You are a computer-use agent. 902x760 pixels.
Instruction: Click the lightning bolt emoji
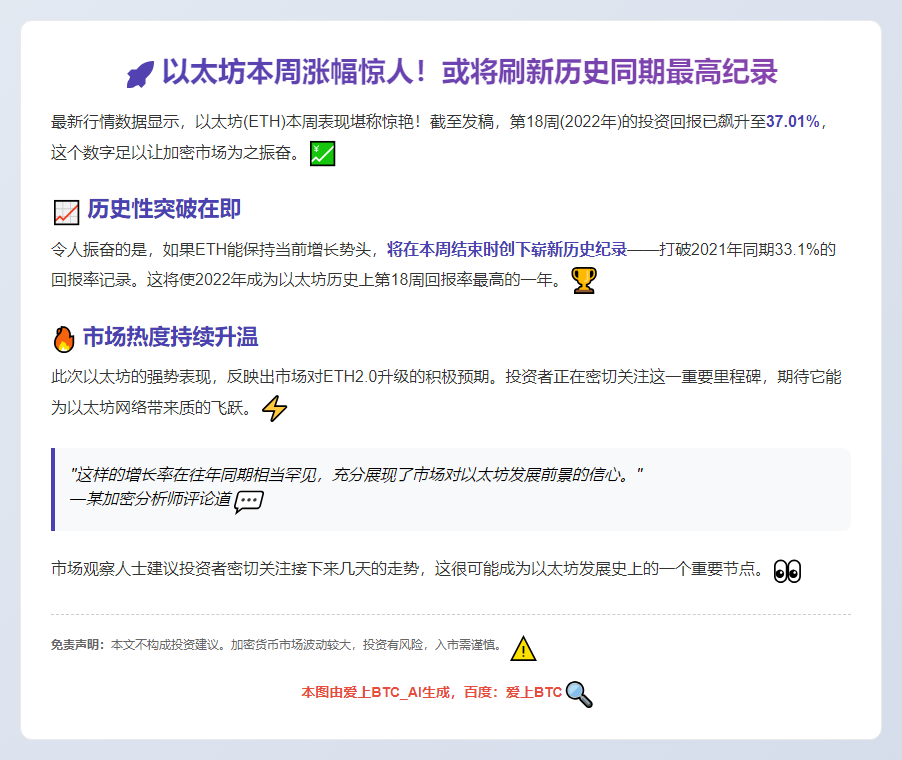276,409
